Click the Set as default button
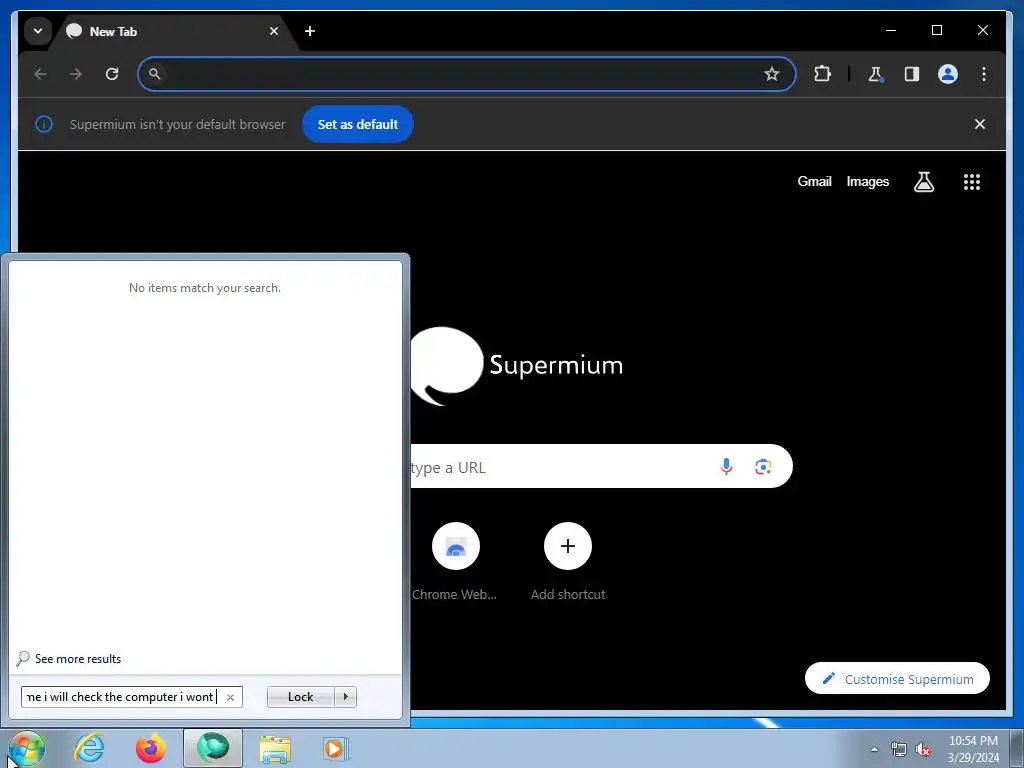 coord(358,124)
